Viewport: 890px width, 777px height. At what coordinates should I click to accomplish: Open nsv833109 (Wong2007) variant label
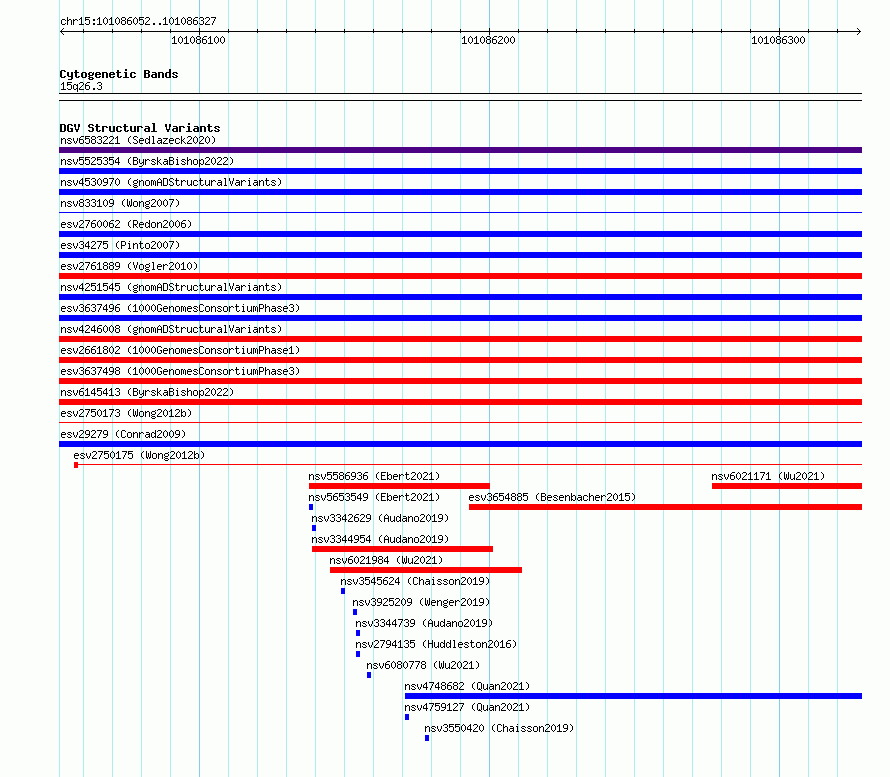[120, 203]
